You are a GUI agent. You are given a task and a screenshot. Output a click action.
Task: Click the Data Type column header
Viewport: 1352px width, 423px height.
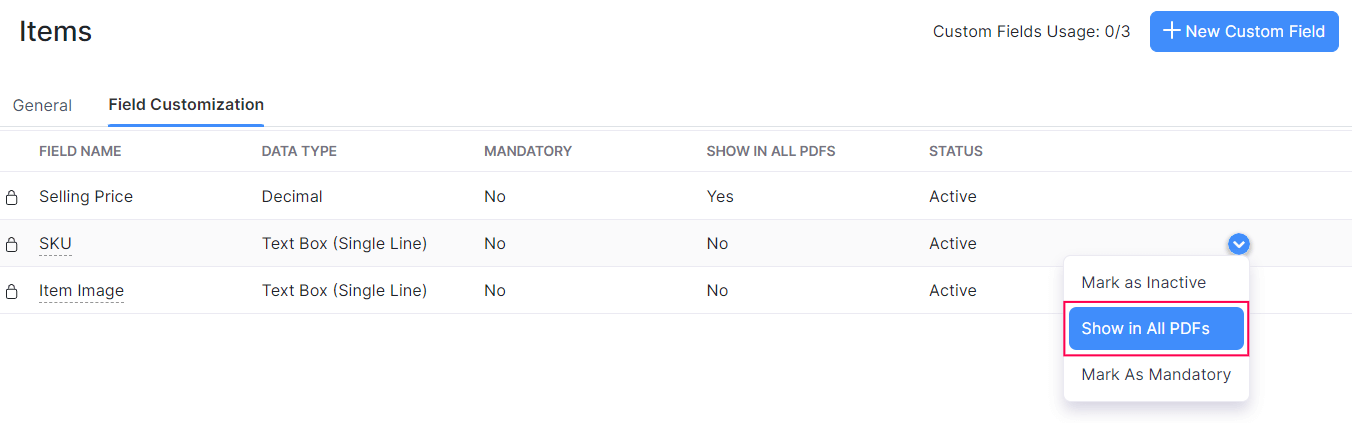click(299, 151)
